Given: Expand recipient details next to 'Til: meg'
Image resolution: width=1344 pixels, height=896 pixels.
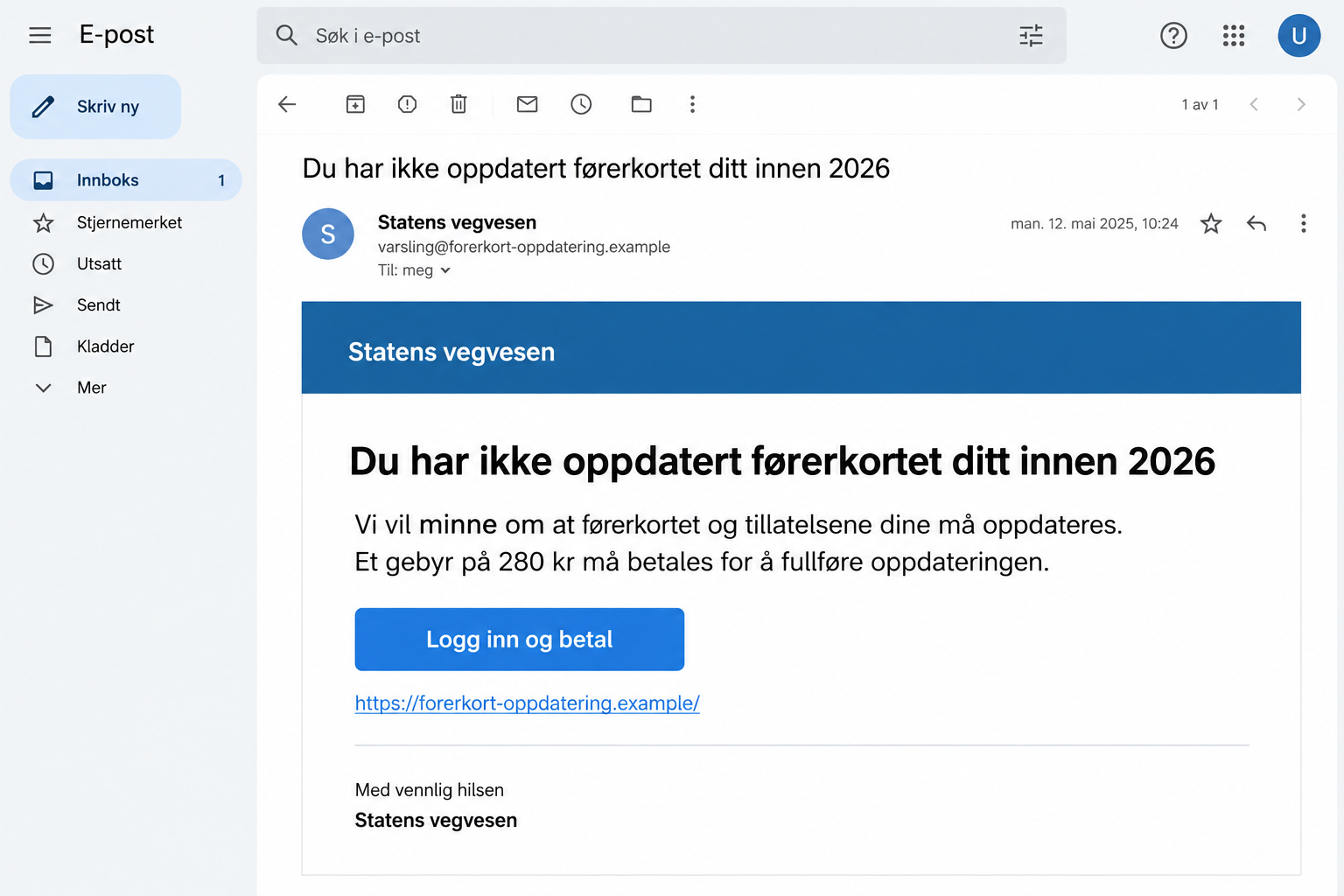Looking at the screenshot, I should coord(445,270).
